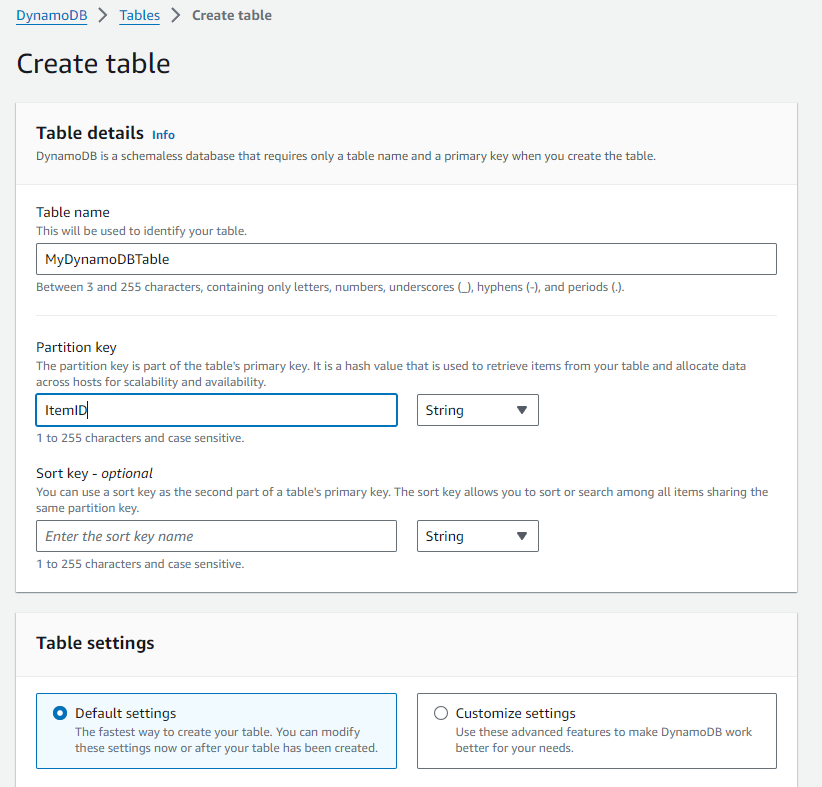This screenshot has height=787, width=822.
Task: Click the Create table page title
Action: (93, 63)
